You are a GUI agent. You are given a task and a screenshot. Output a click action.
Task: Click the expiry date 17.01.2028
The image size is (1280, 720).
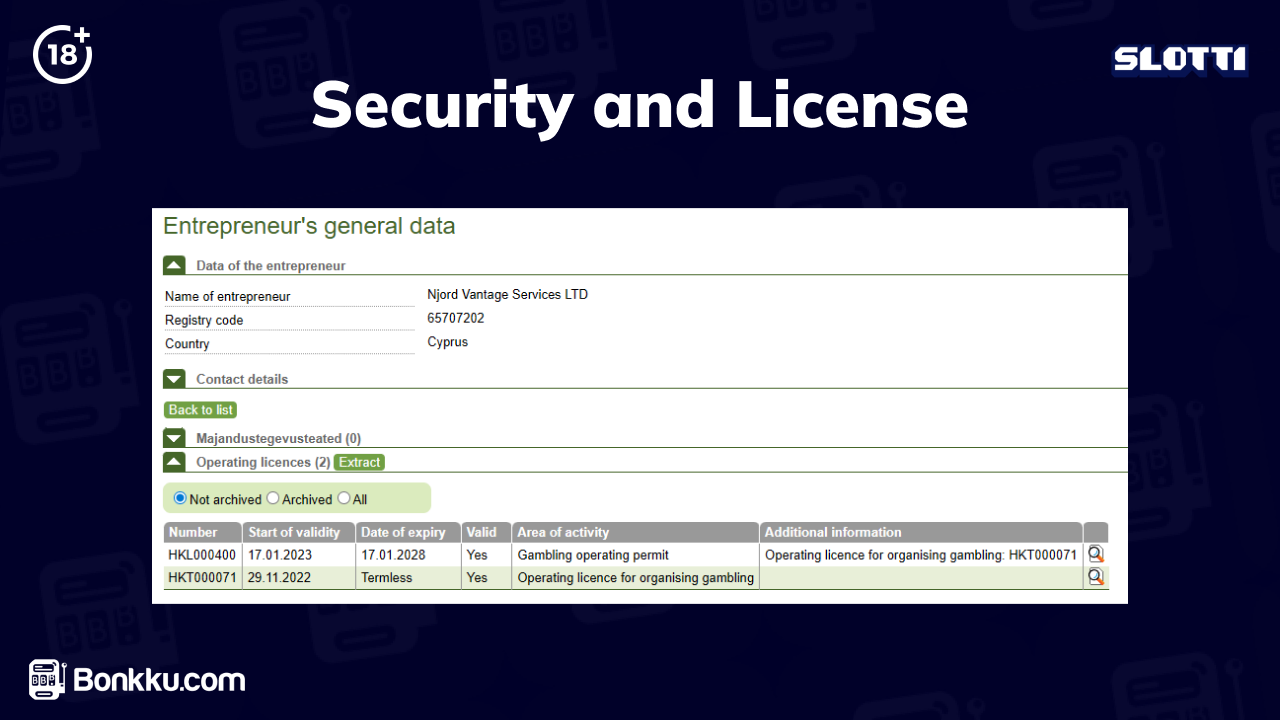click(393, 554)
